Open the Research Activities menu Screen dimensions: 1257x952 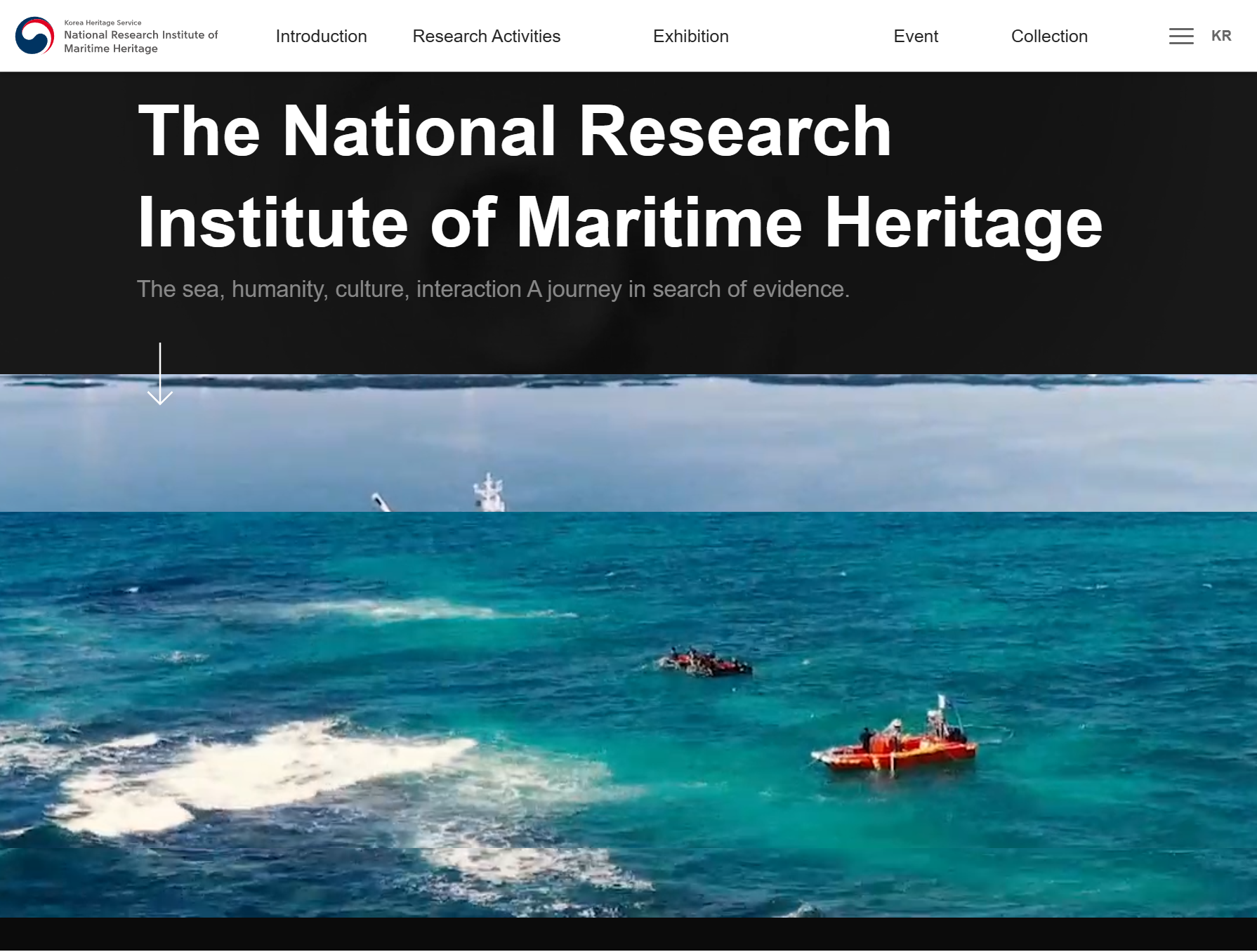pyautogui.click(x=486, y=37)
